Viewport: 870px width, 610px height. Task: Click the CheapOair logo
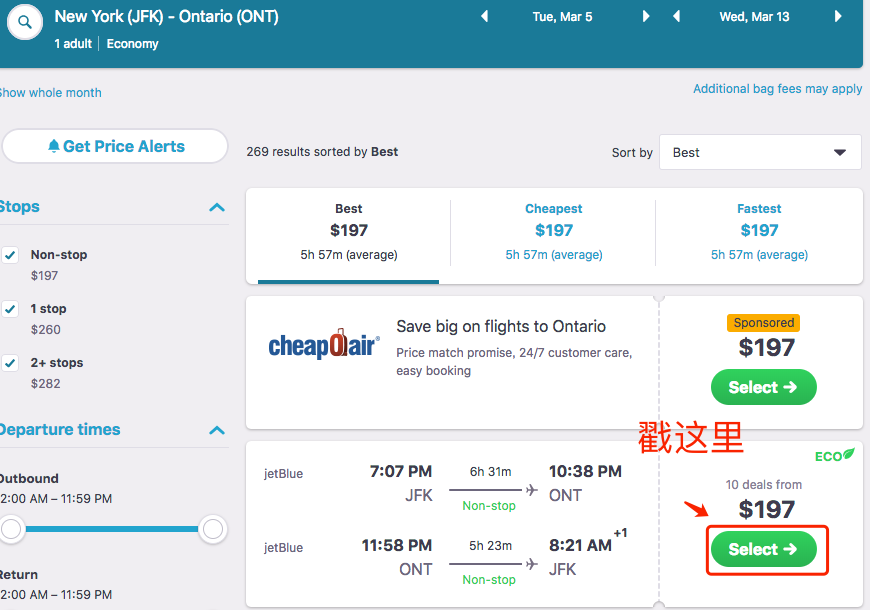[x=324, y=344]
